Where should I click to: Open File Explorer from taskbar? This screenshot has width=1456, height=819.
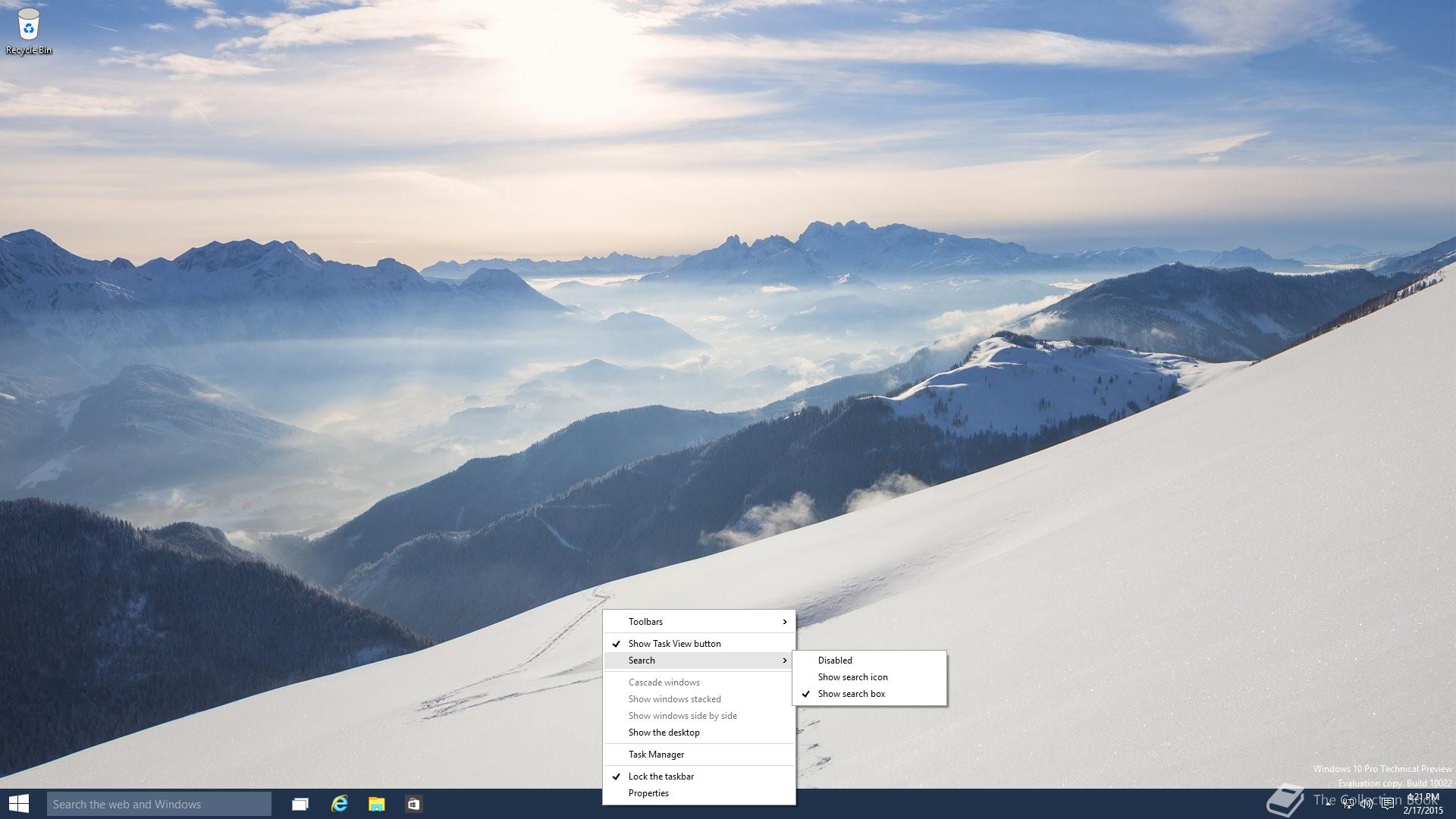(376, 804)
